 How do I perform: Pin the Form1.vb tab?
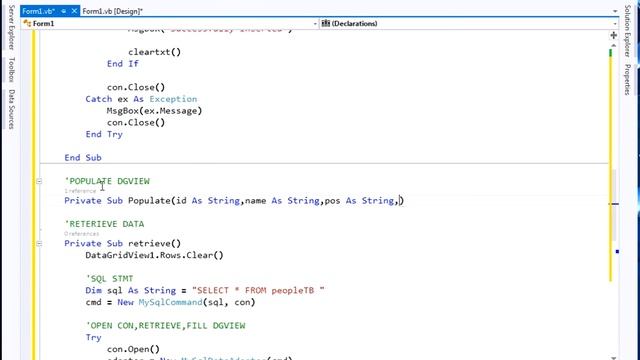(64, 11)
